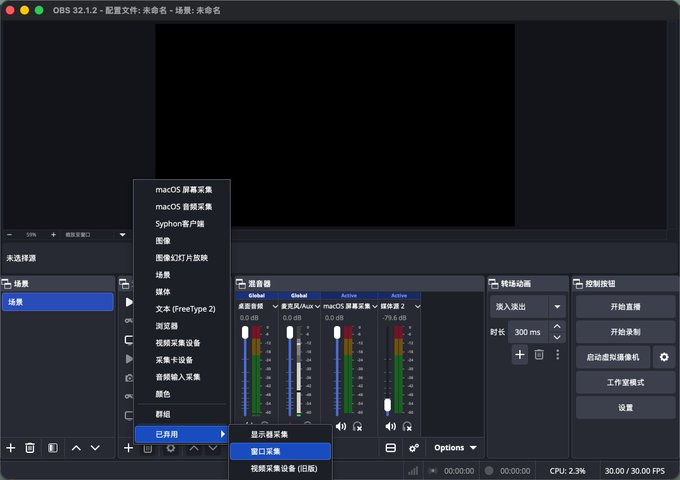Toggle audio monitoring for macOS 屏幕采集 channel
The image size is (680, 480).
357,427
